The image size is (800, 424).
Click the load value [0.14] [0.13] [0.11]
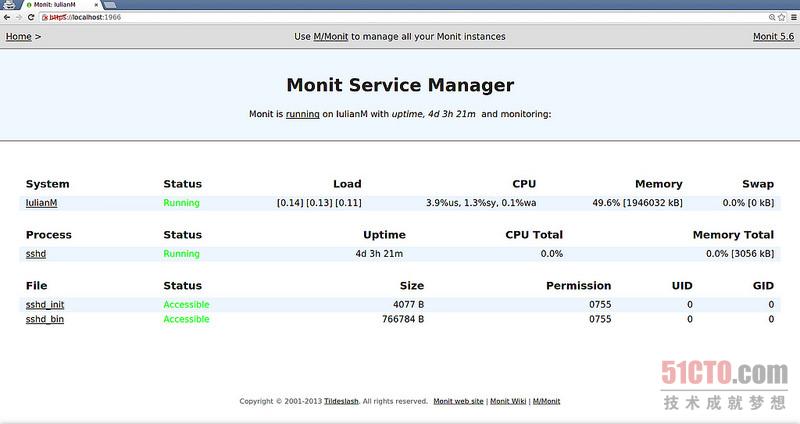pos(319,203)
